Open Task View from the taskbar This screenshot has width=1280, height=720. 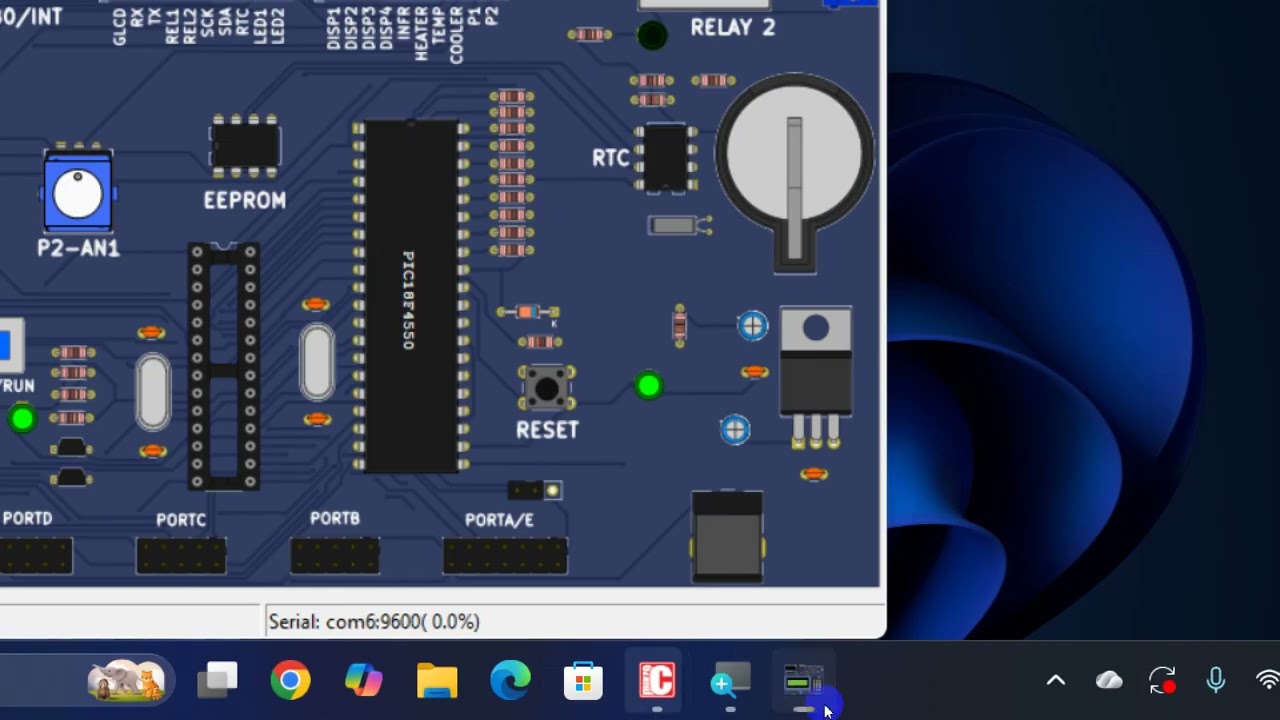pos(217,682)
